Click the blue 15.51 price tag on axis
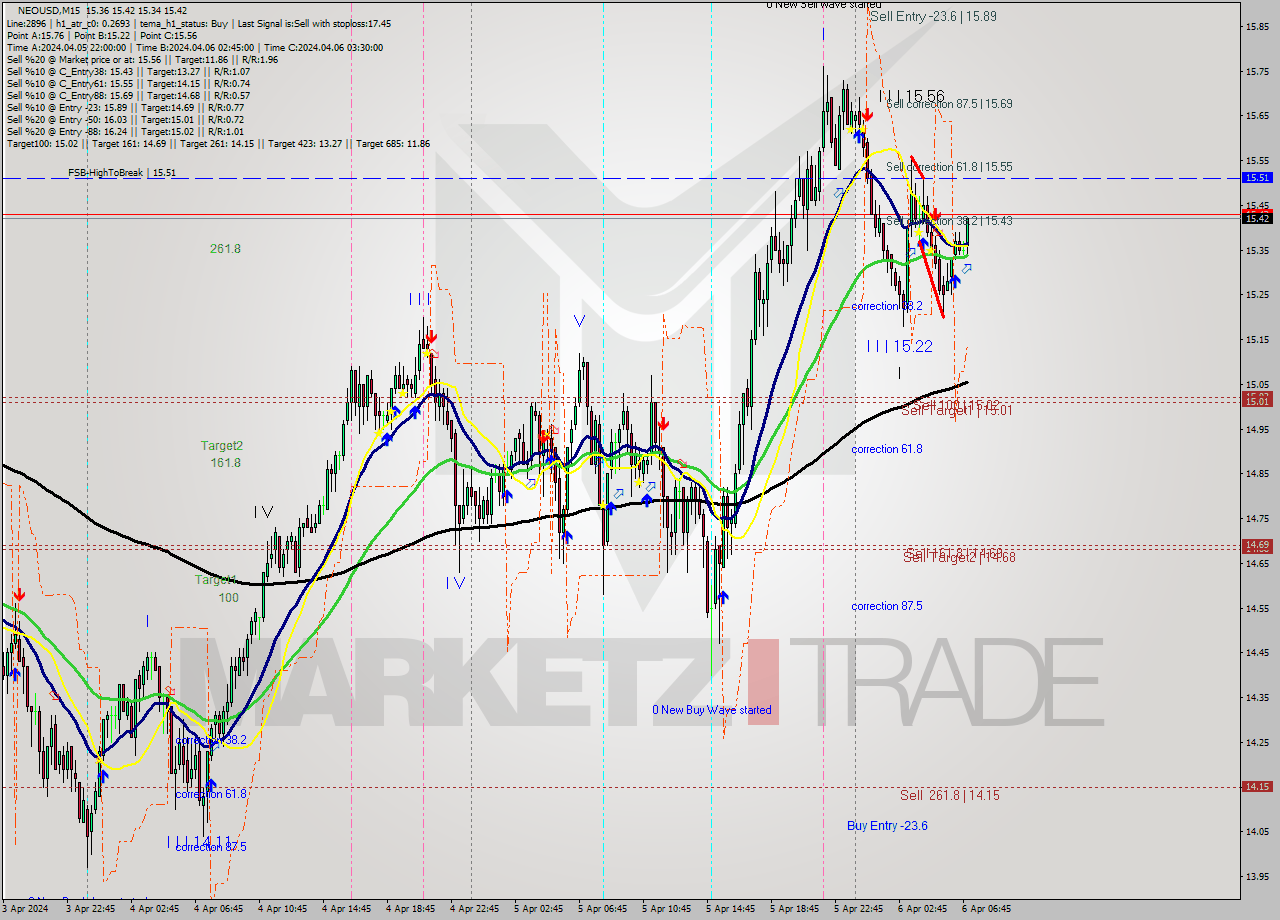 (1256, 177)
